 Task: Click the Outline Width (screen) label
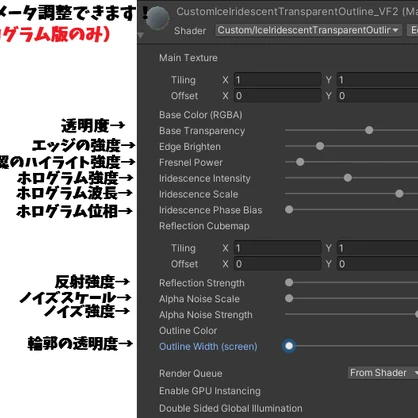208,347
